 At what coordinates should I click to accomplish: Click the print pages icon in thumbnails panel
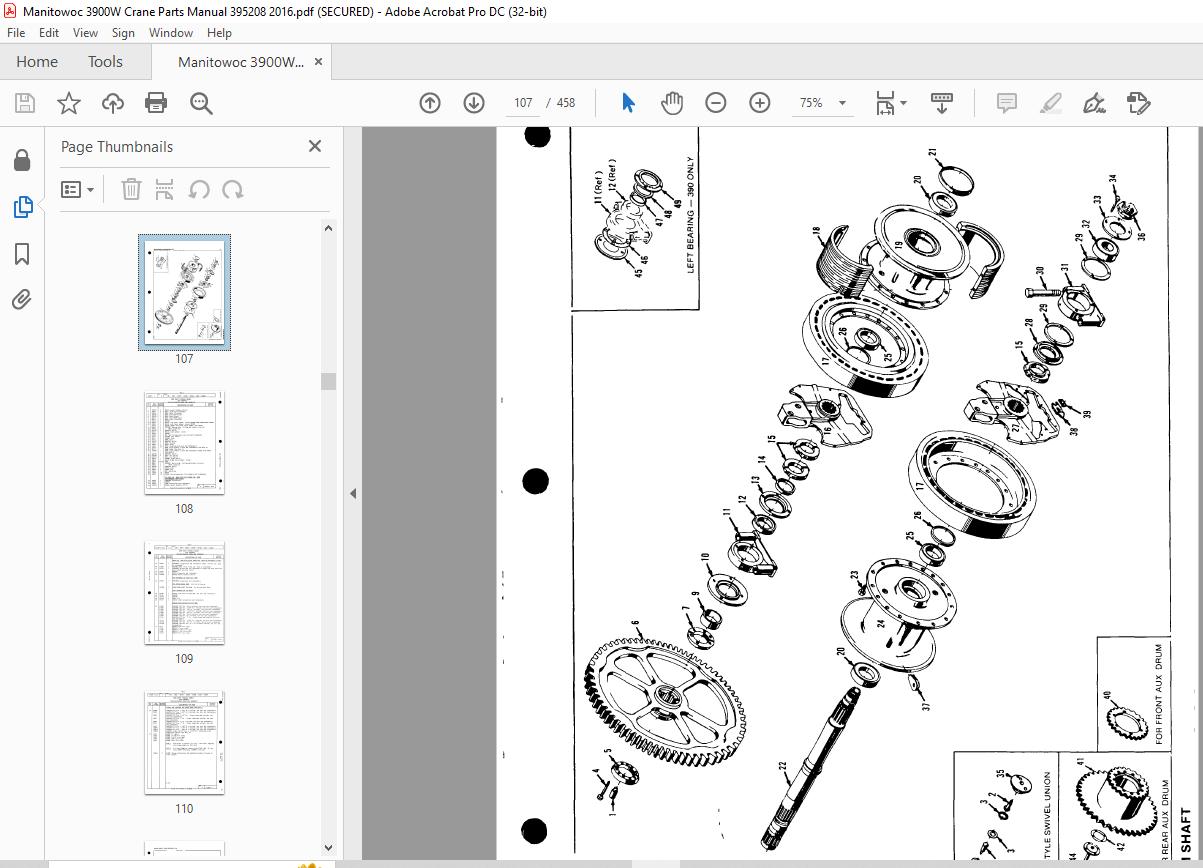tap(165, 189)
